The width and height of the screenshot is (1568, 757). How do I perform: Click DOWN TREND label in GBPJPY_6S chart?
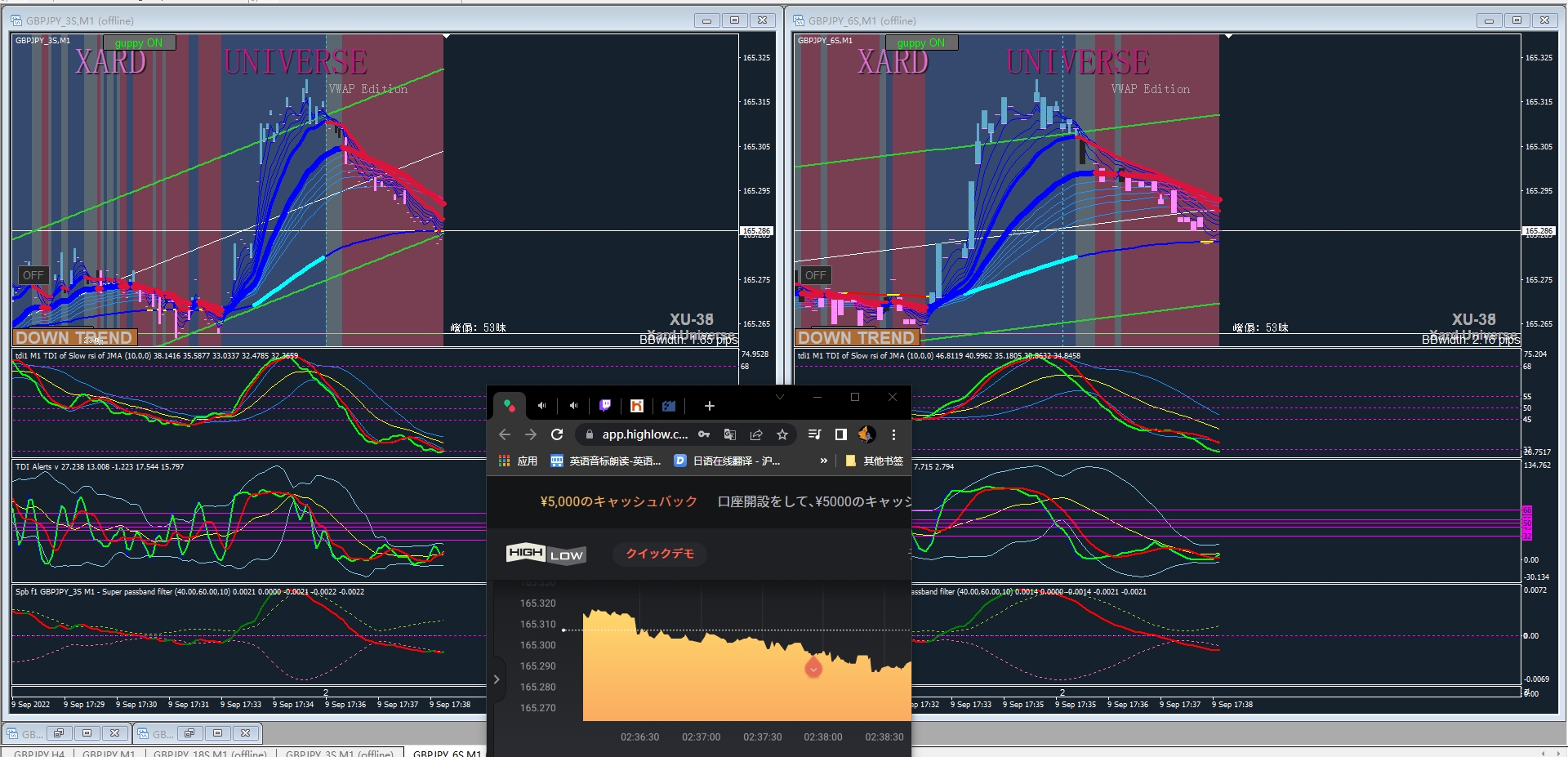pyautogui.click(x=857, y=337)
